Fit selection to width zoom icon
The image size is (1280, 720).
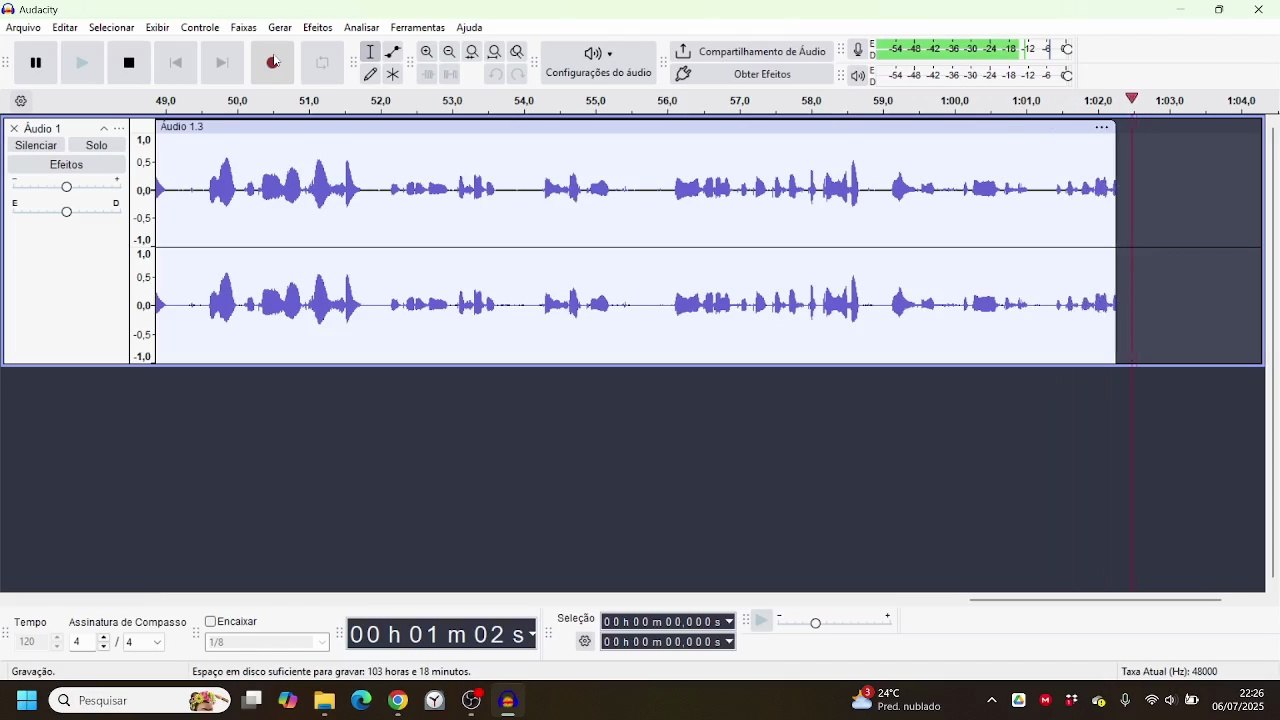click(472, 52)
